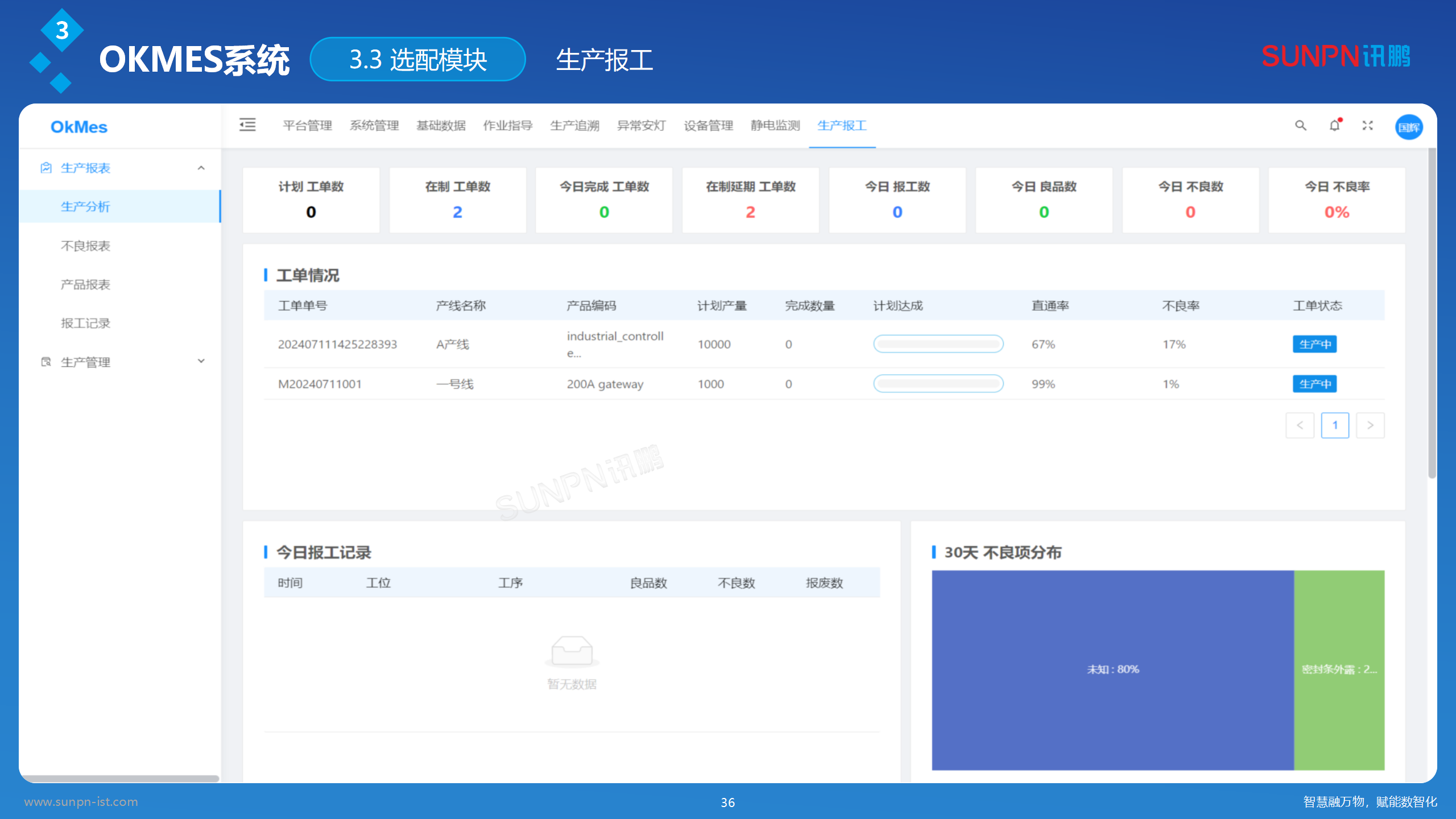1456x819 pixels.
Task: Open the search magnifier icon
Action: click(1300, 125)
